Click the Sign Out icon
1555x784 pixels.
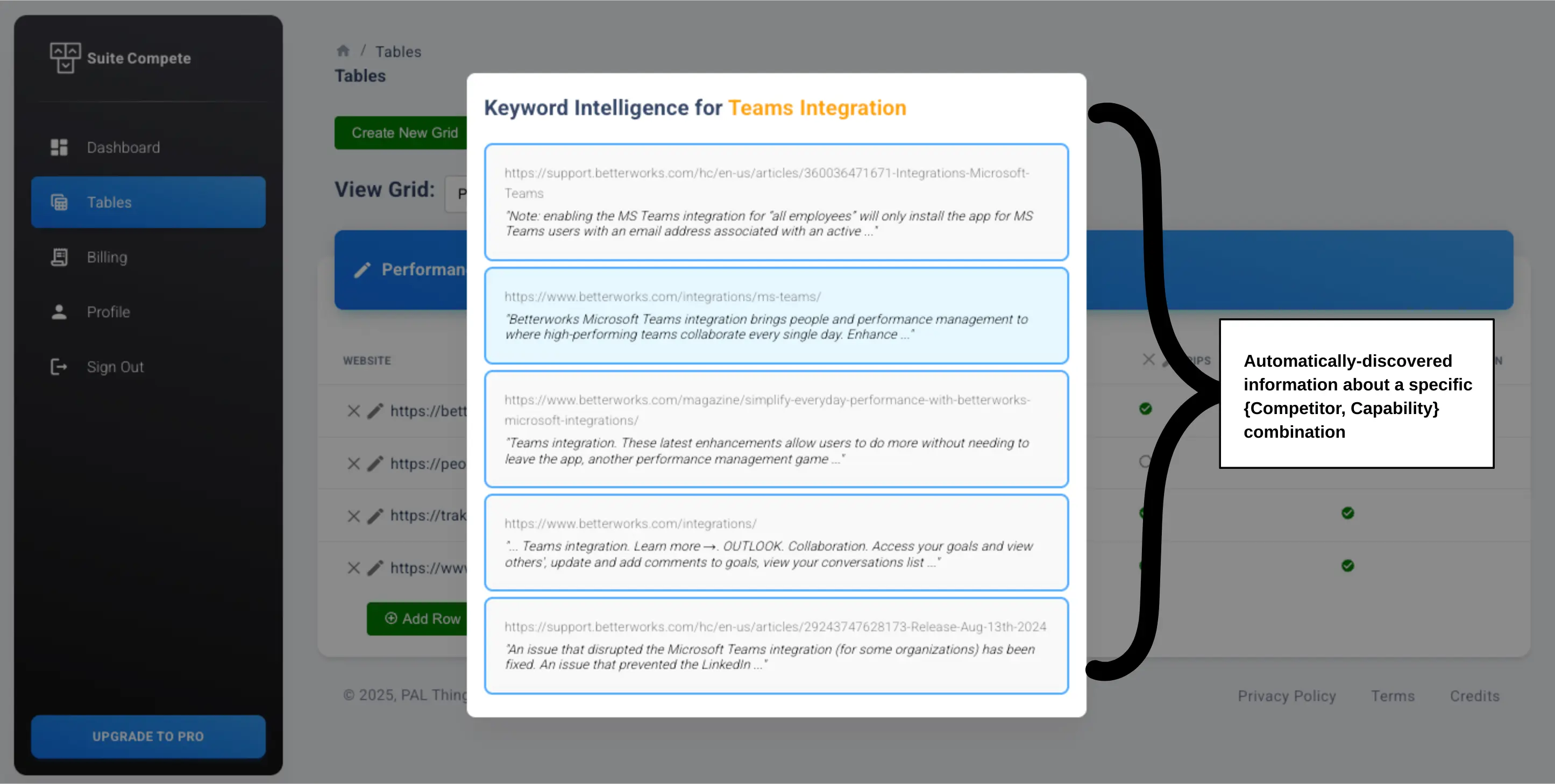click(59, 367)
